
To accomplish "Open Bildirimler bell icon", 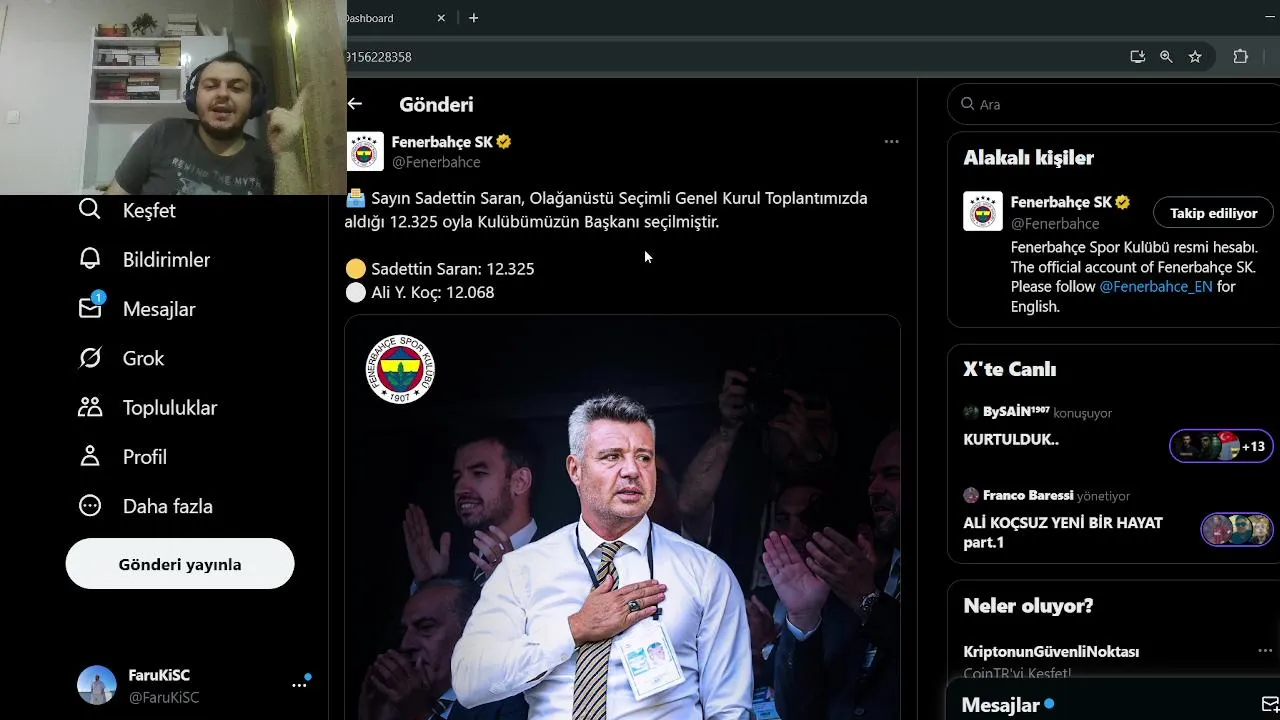I will pyautogui.click(x=90, y=259).
